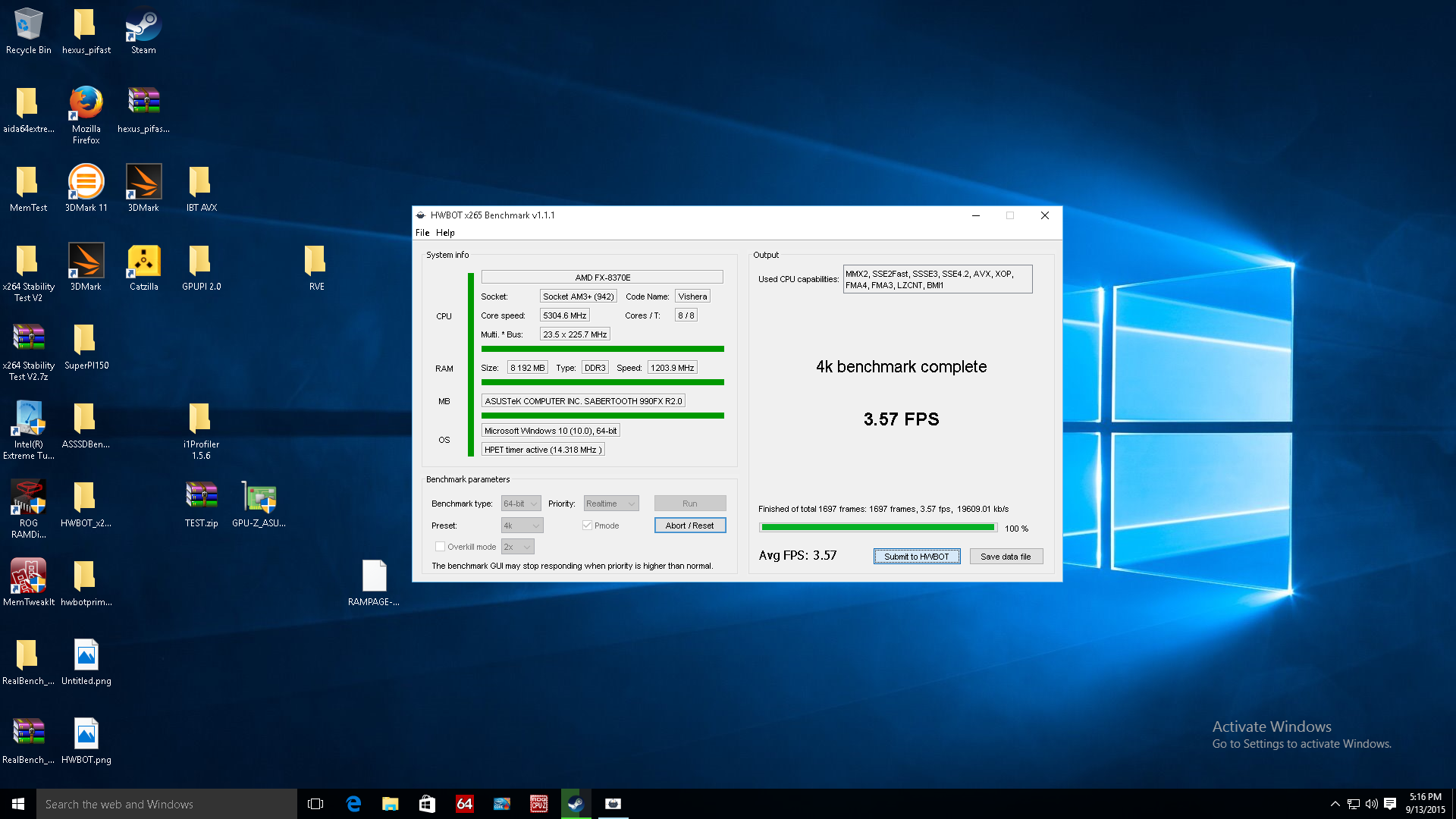Click the Used CPU capabilities text box
Image resolution: width=1456 pixels, height=819 pixels.
pos(937,280)
